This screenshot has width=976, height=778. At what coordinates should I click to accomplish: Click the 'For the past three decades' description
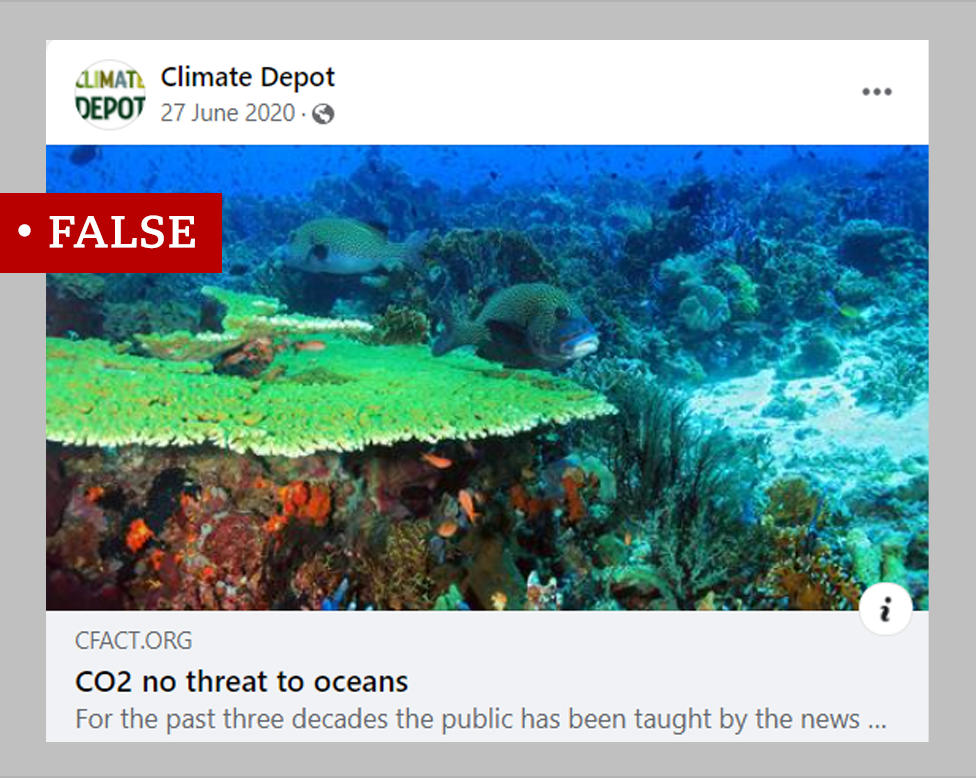coord(467,718)
